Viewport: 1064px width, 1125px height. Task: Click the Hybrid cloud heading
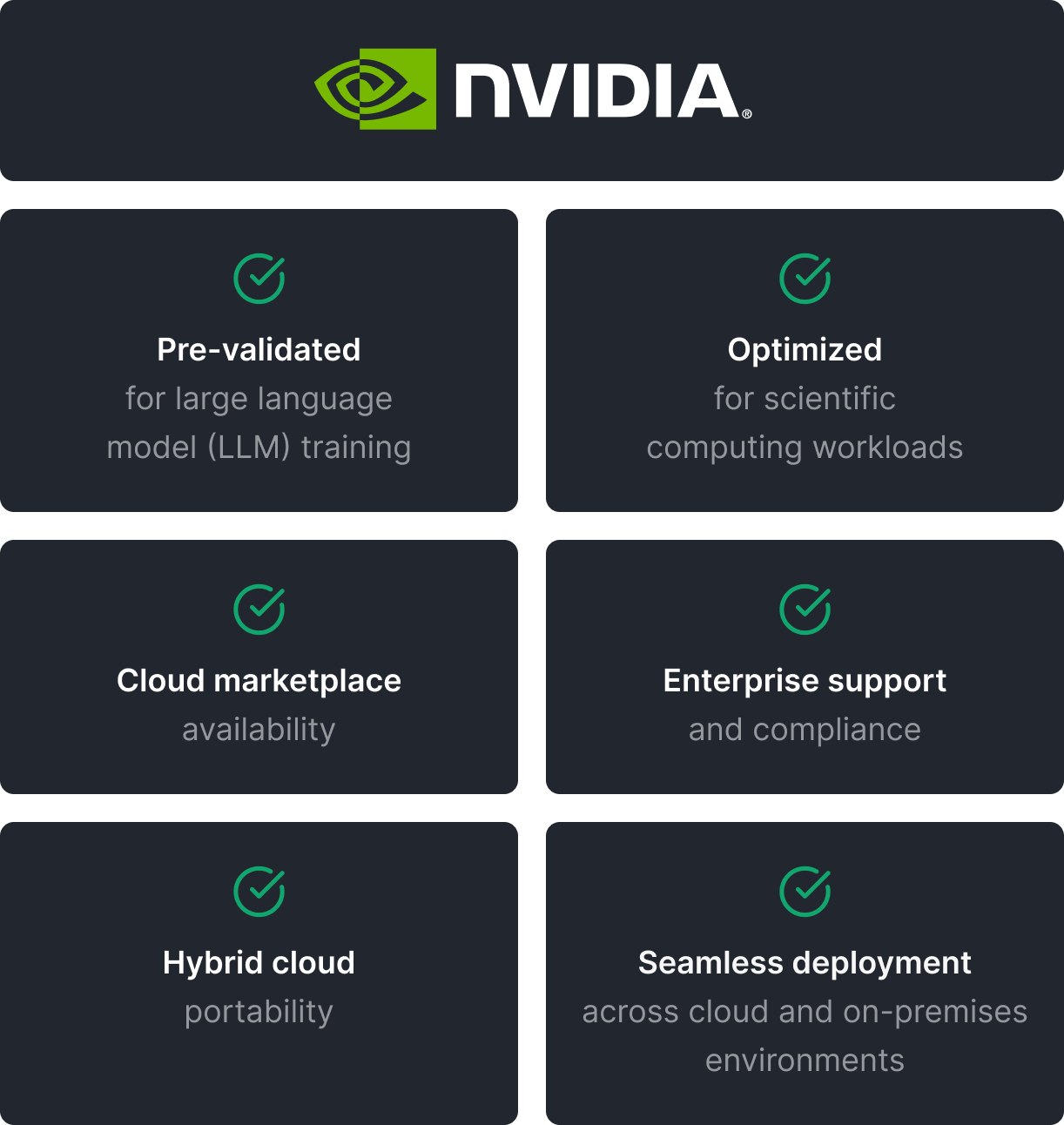pyautogui.click(x=259, y=963)
